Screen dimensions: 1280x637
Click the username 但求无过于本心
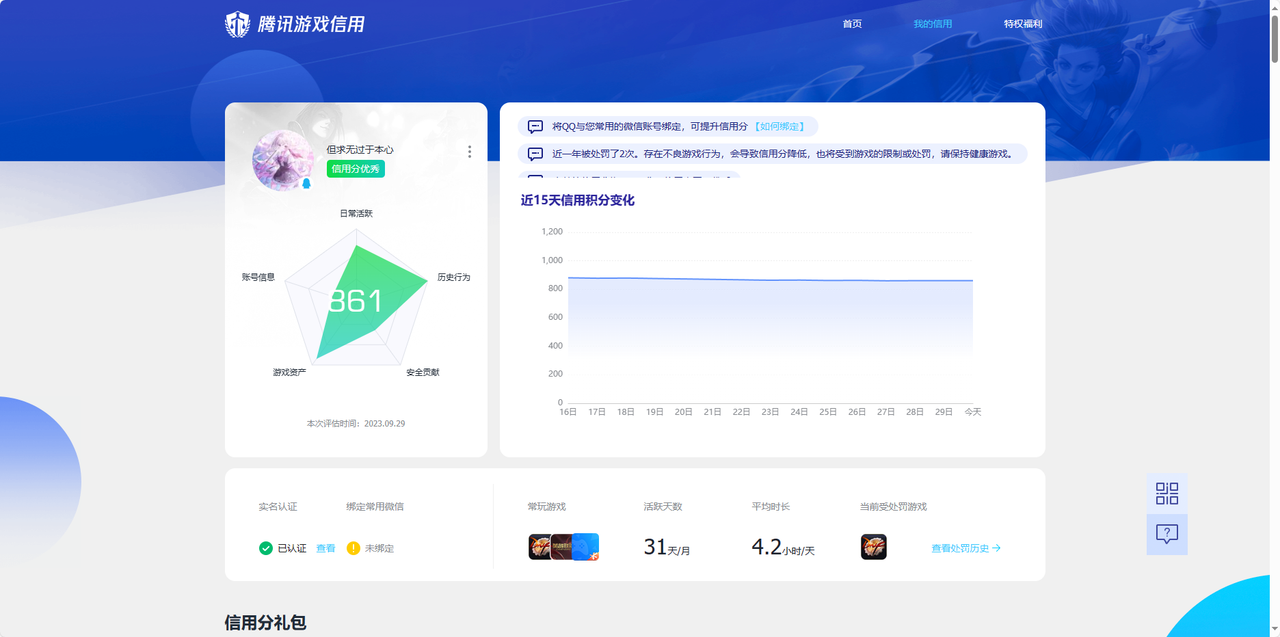tap(360, 150)
